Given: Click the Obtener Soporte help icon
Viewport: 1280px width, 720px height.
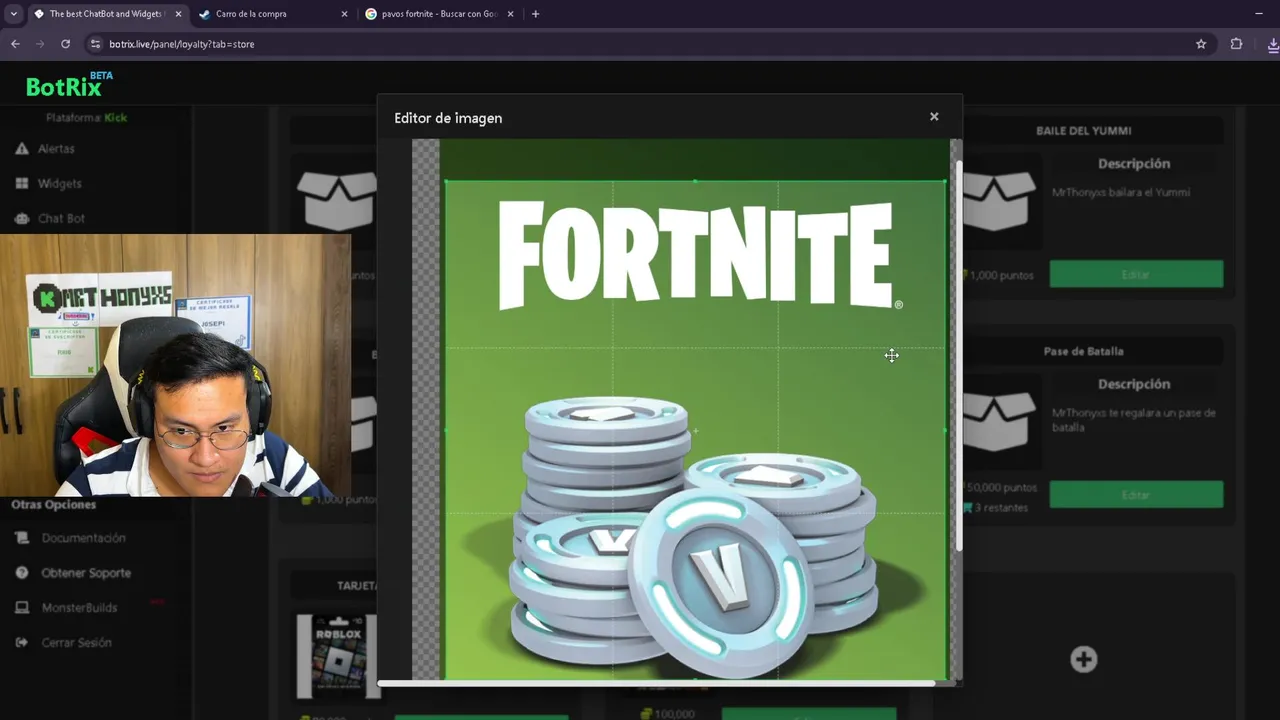Looking at the screenshot, I should click(21, 573).
